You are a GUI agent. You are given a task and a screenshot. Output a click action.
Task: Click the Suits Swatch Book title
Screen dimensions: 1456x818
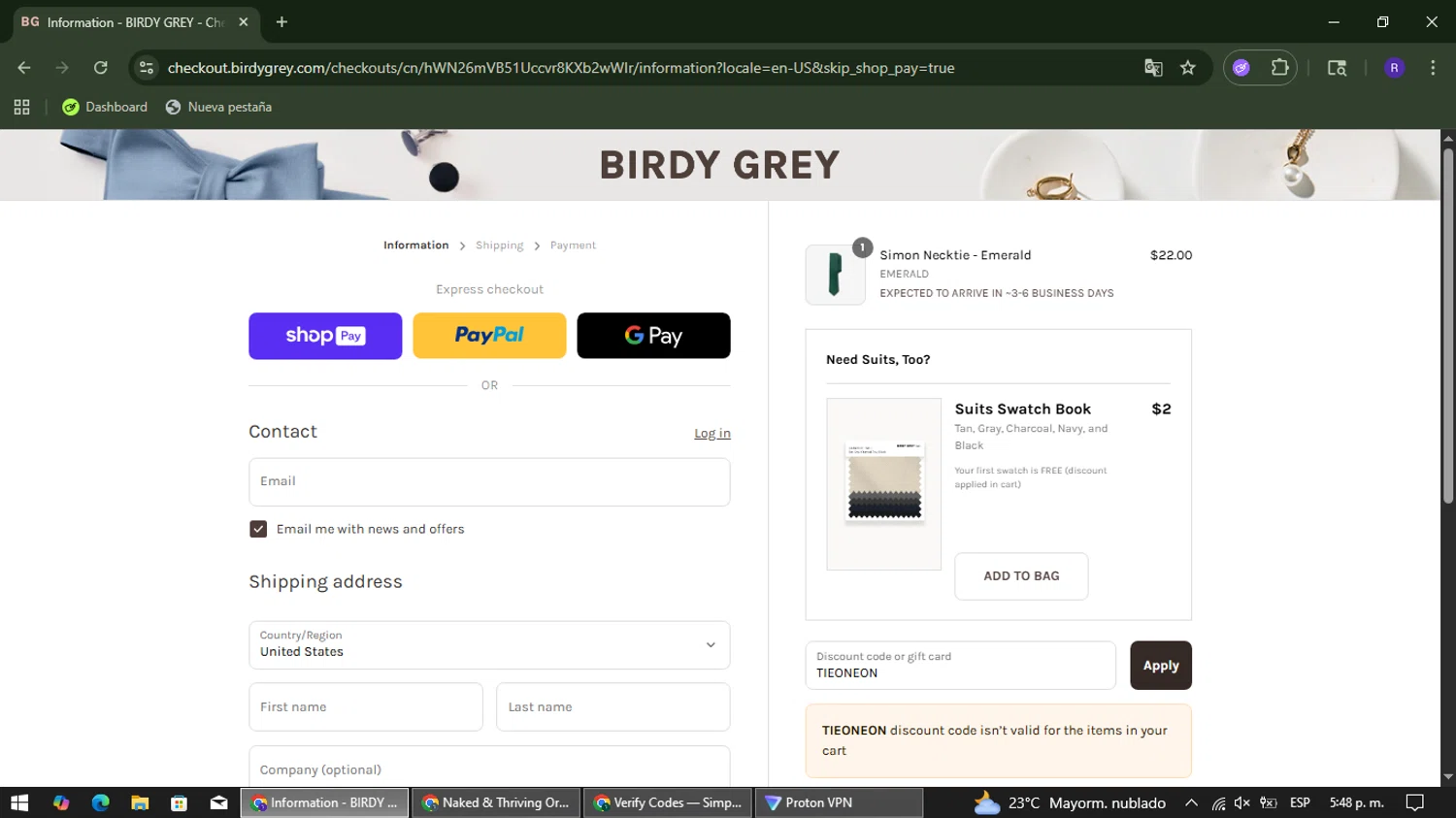1022,409
